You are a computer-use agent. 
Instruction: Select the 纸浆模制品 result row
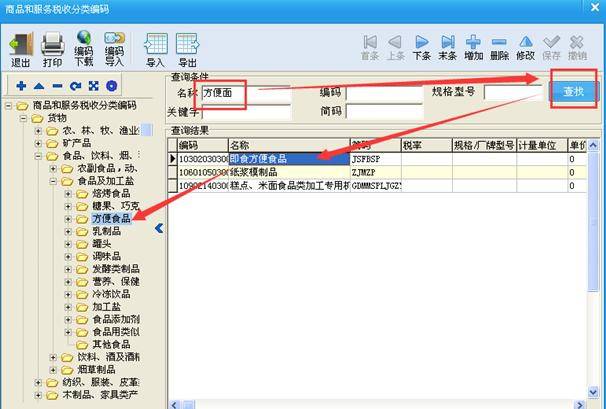[377, 172]
